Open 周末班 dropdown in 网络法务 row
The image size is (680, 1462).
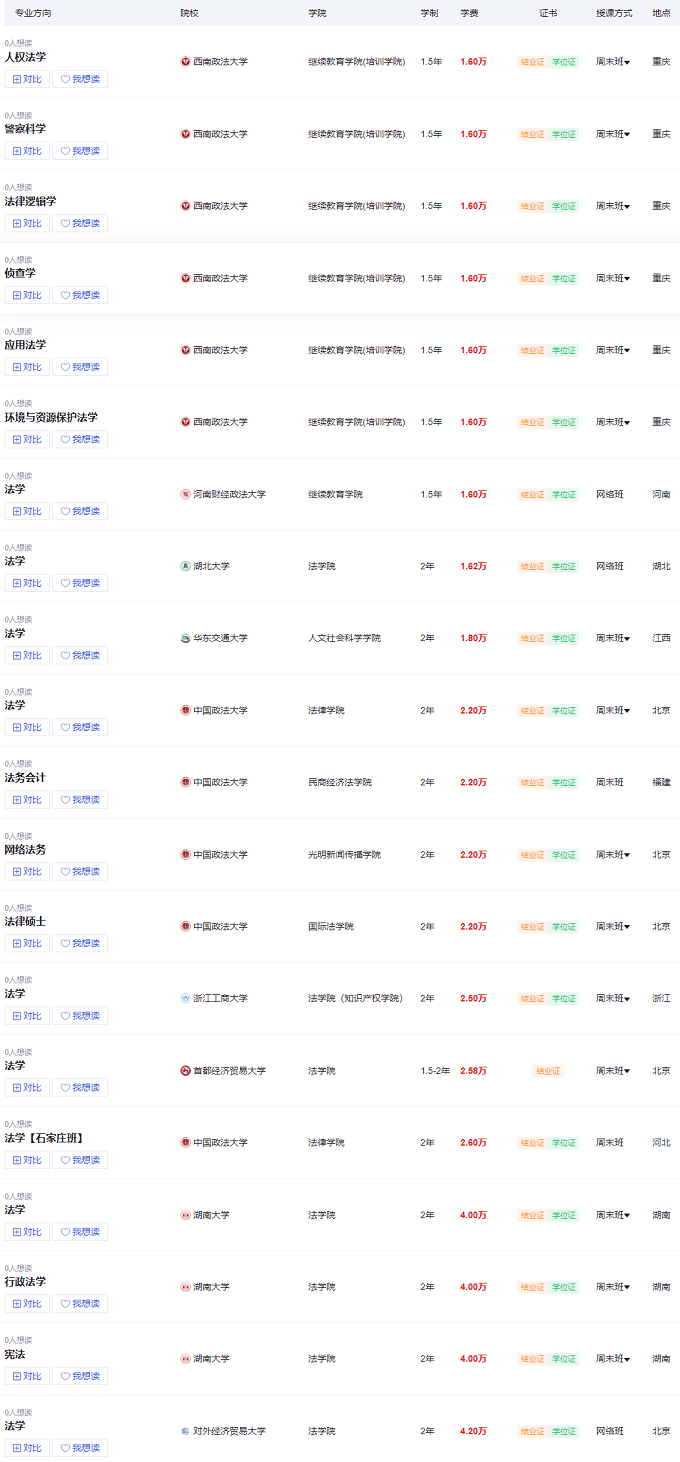pyautogui.click(x=613, y=855)
